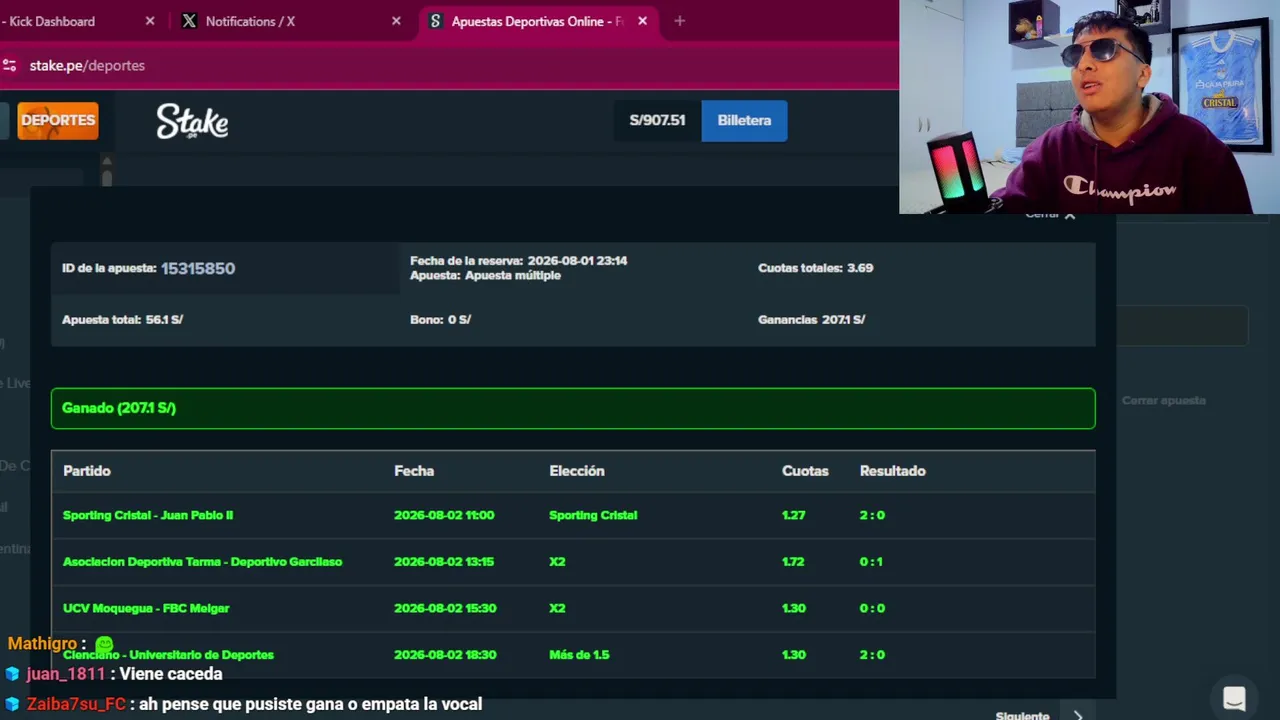View the S/907.51 balance display
This screenshot has width=1280, height=720.
pos(657,120)
